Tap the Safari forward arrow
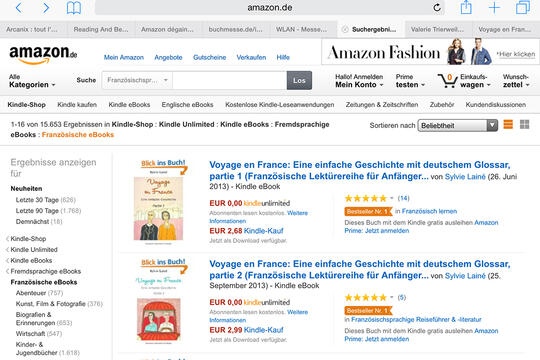This screenshot has height=360, width=540. coord(46,8)
